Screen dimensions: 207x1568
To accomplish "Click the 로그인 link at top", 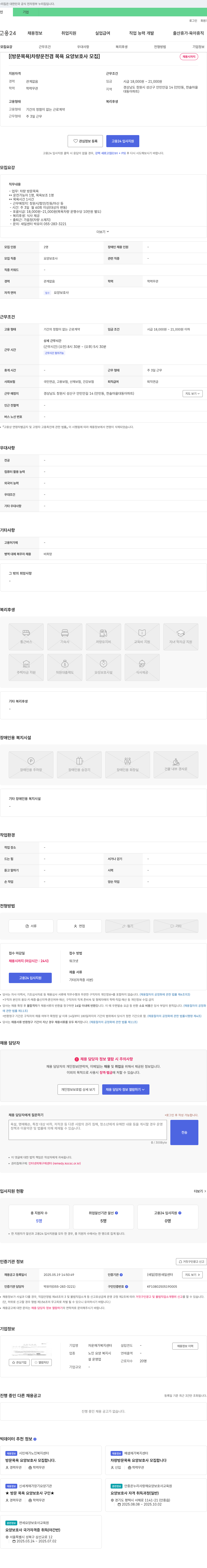I will [193, 21].
